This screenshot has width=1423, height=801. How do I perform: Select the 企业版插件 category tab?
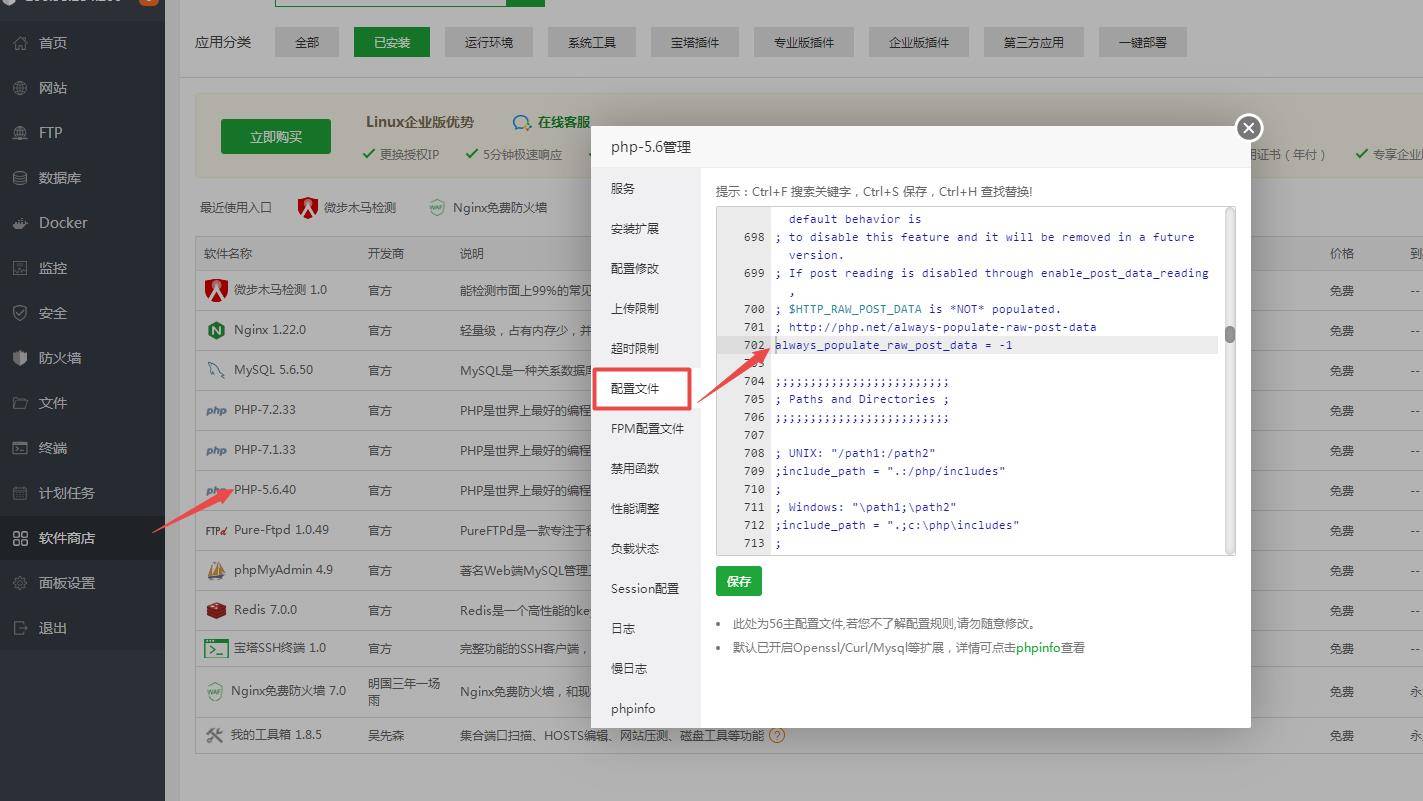click(919, 42)
